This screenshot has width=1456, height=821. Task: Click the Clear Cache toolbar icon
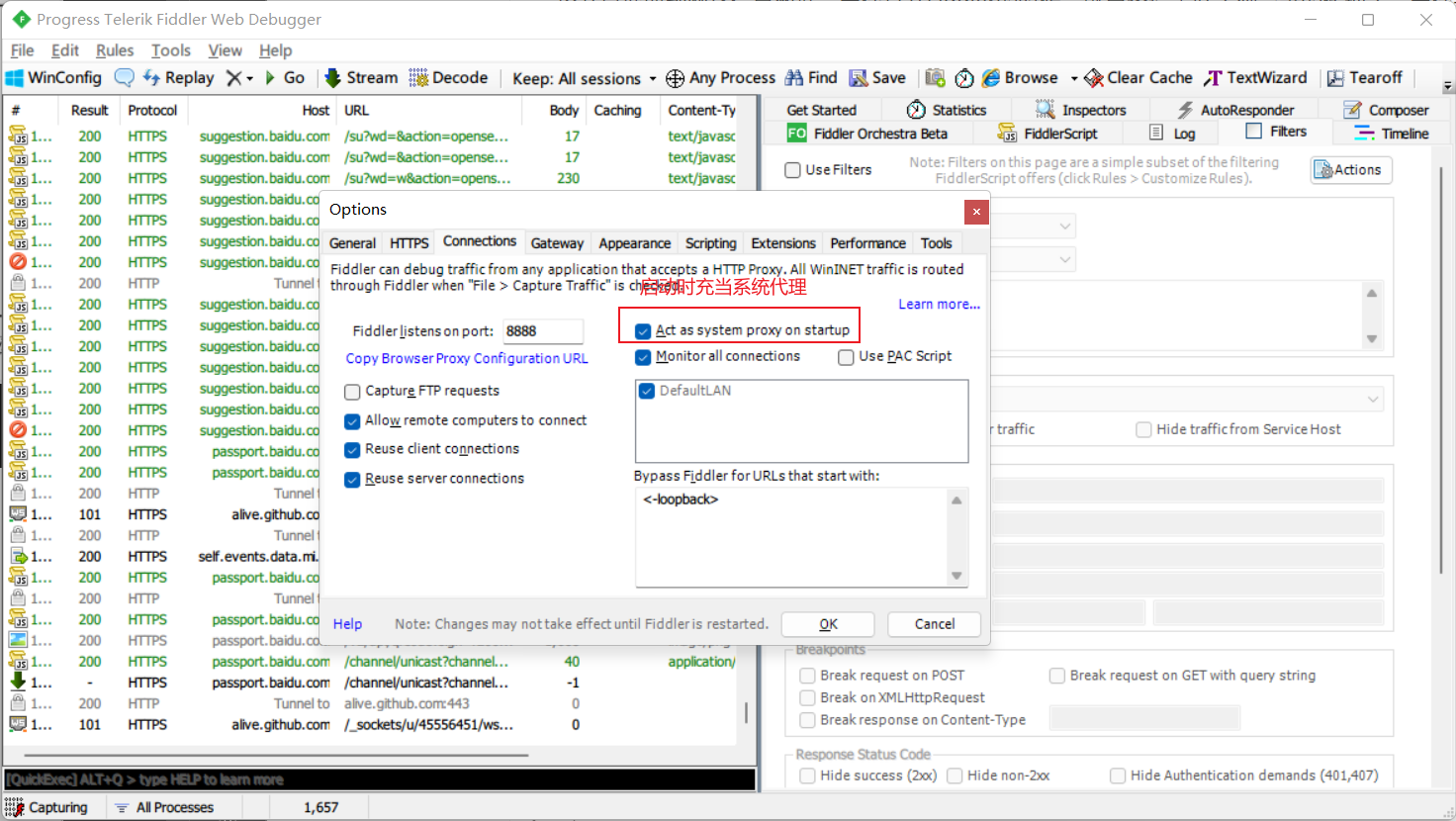1094,78
